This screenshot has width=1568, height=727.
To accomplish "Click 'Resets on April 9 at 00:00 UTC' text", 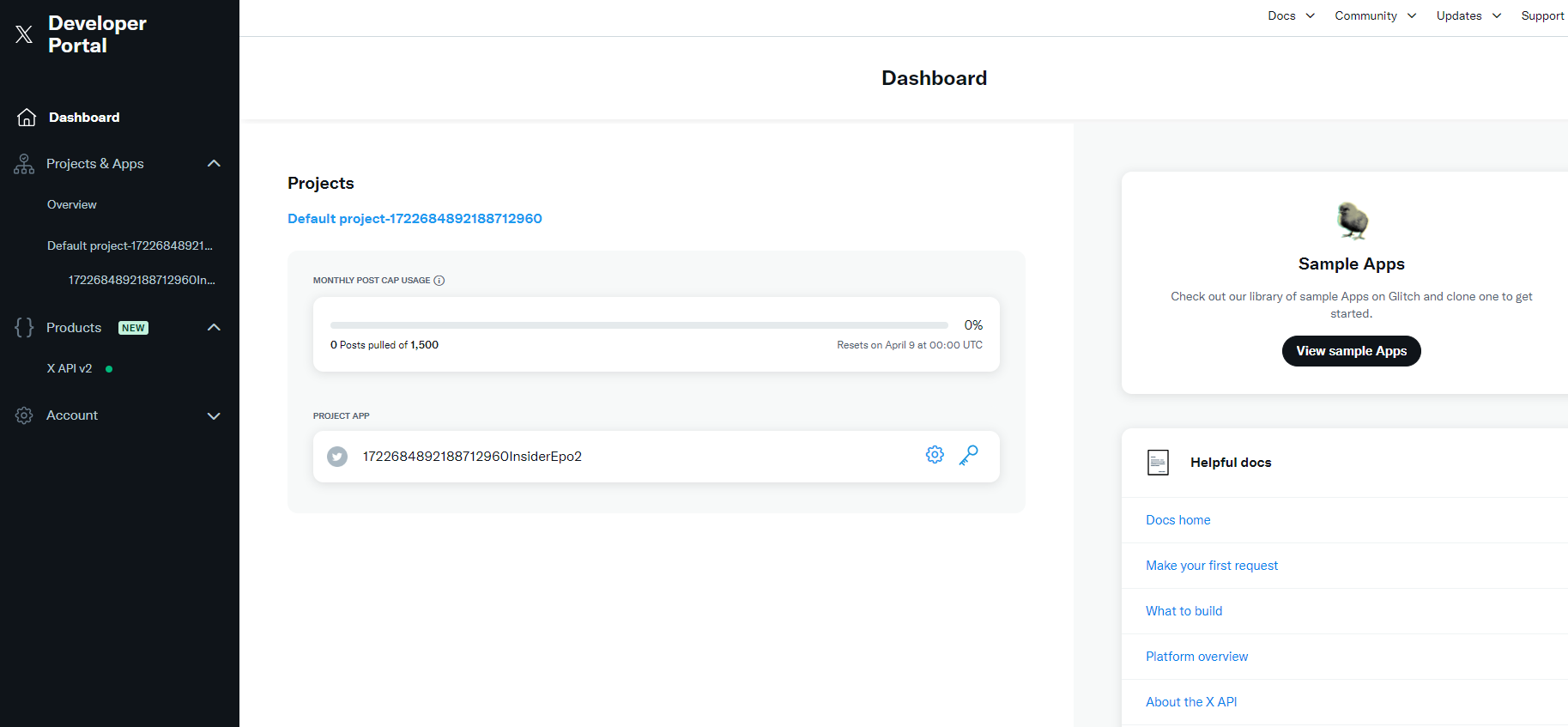I will pos(910,345).
